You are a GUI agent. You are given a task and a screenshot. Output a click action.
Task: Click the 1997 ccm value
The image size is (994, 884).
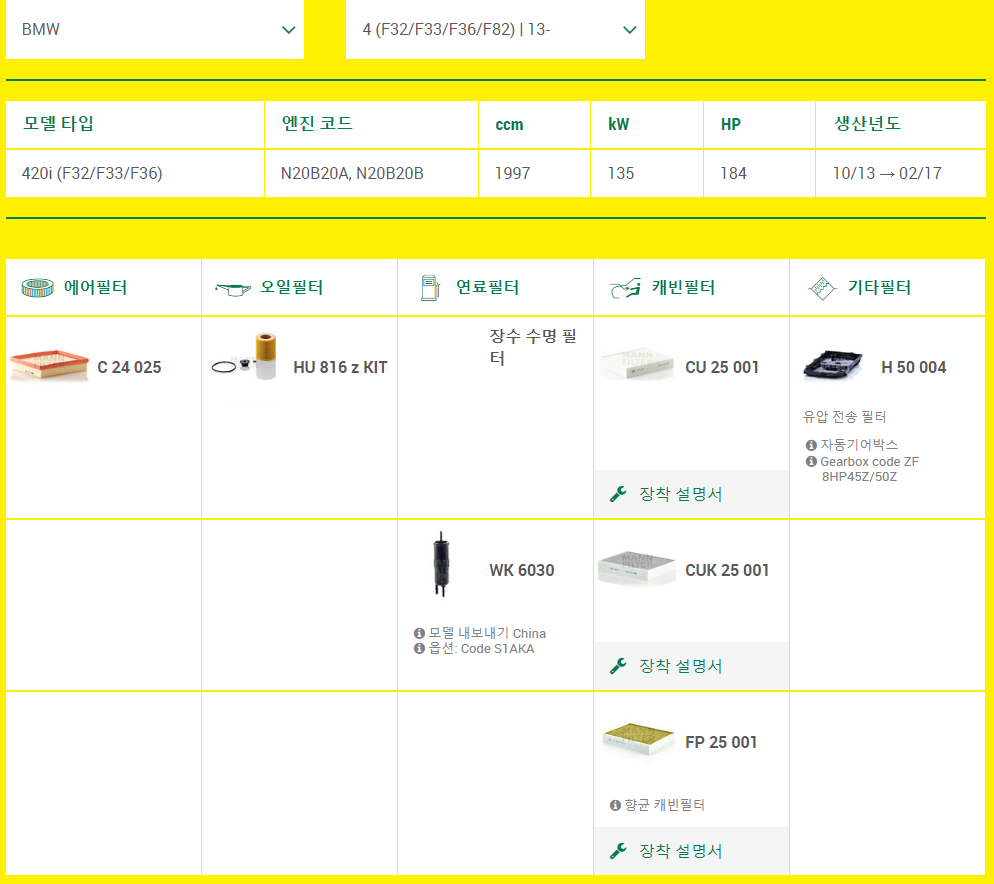click(x=512, y=173)
